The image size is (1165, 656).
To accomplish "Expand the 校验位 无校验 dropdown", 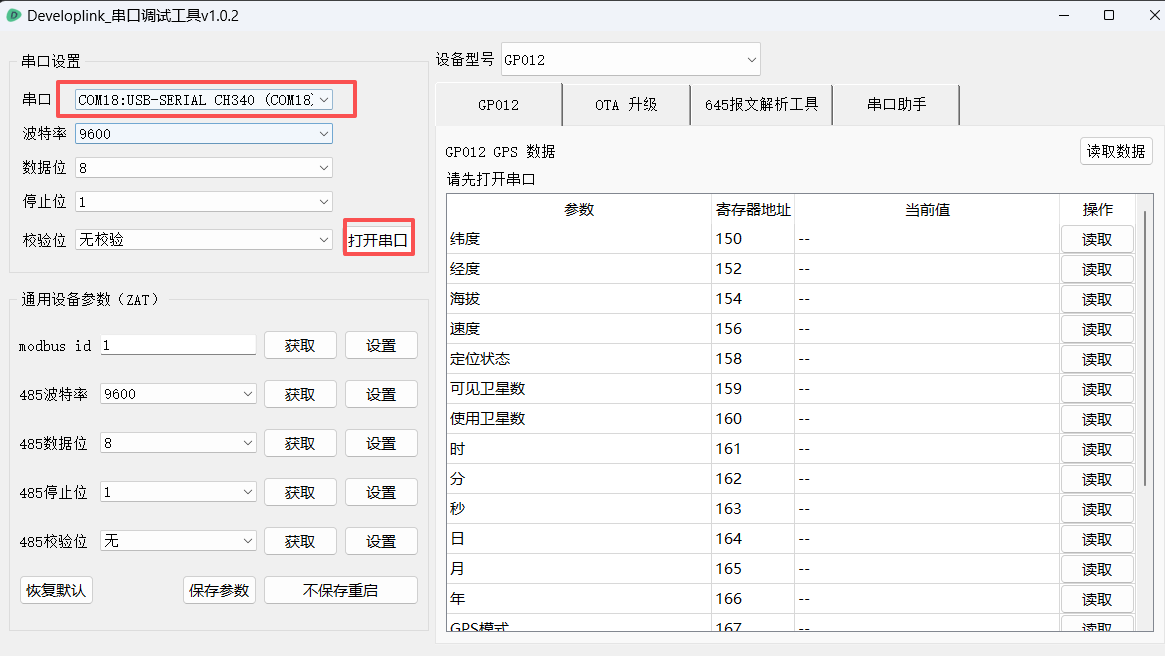I will click(x=204, y=239).
